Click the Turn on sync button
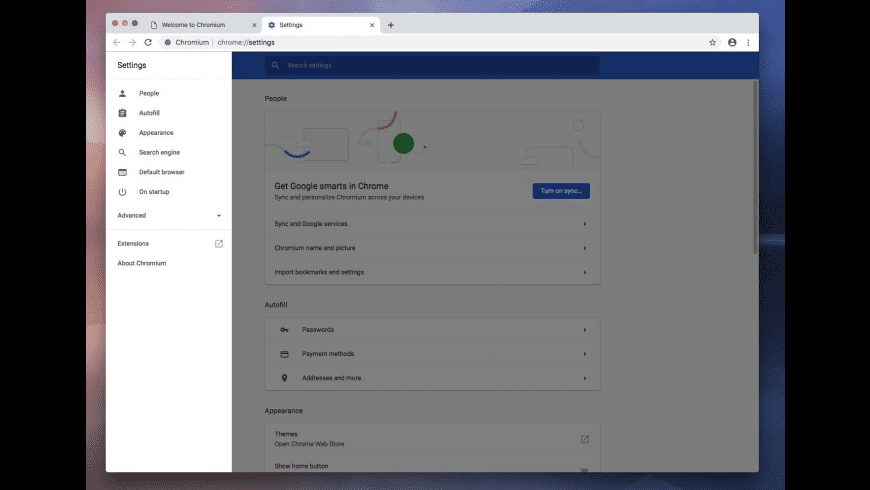 pyautogui.click(x=561, y=191)
